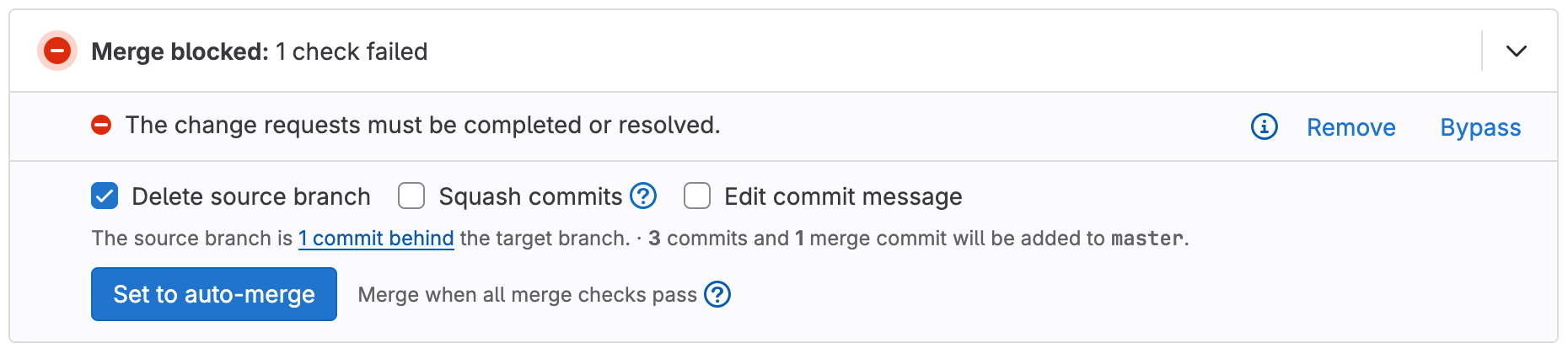Open the change requests info icon
Image resolution: width=1568 pixels, height=354 pixels.
coord(1264,127)
